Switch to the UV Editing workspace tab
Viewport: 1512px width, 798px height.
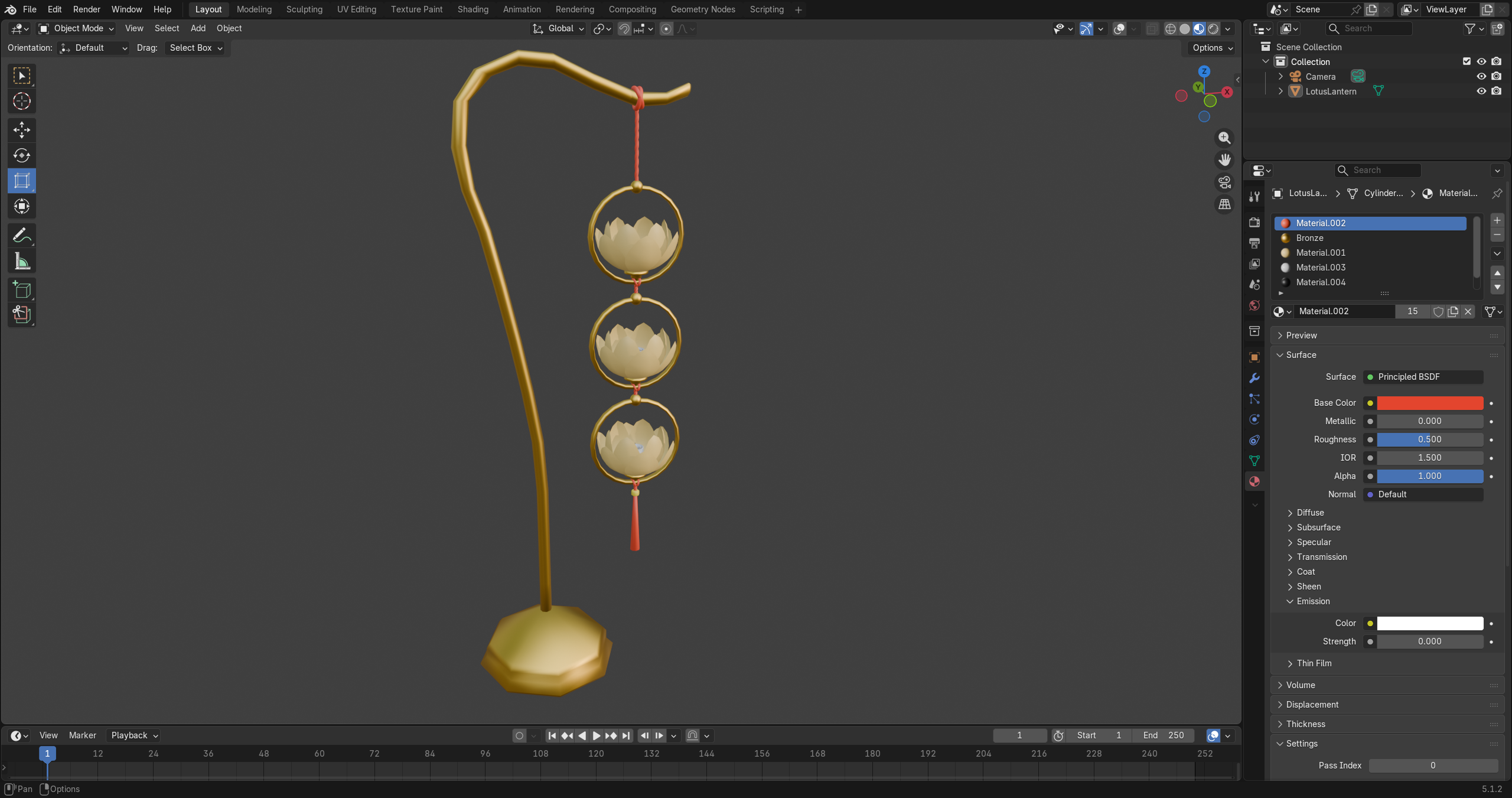[x=356, y=9]
